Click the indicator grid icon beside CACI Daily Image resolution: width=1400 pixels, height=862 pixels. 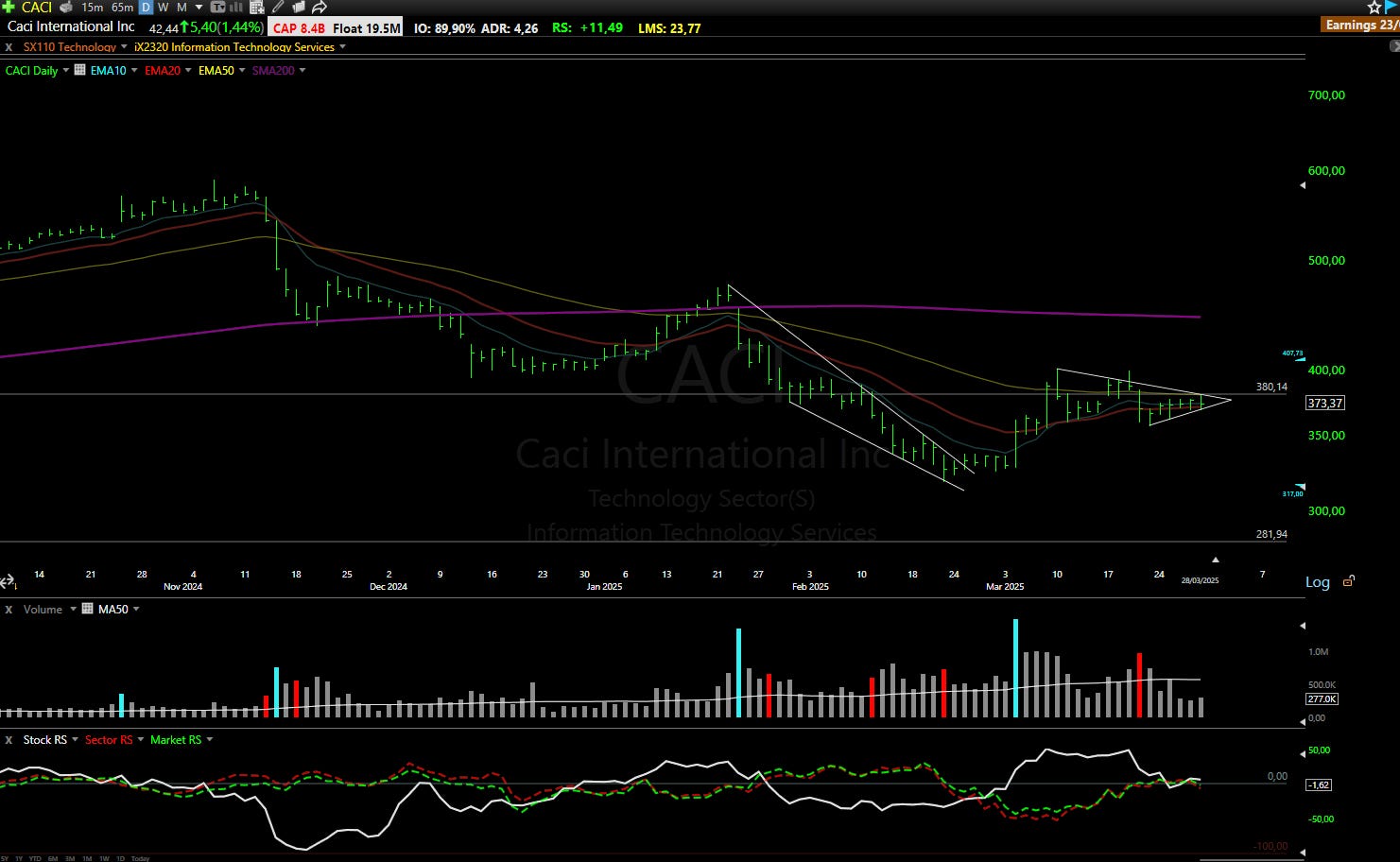(x=80, y=70)
